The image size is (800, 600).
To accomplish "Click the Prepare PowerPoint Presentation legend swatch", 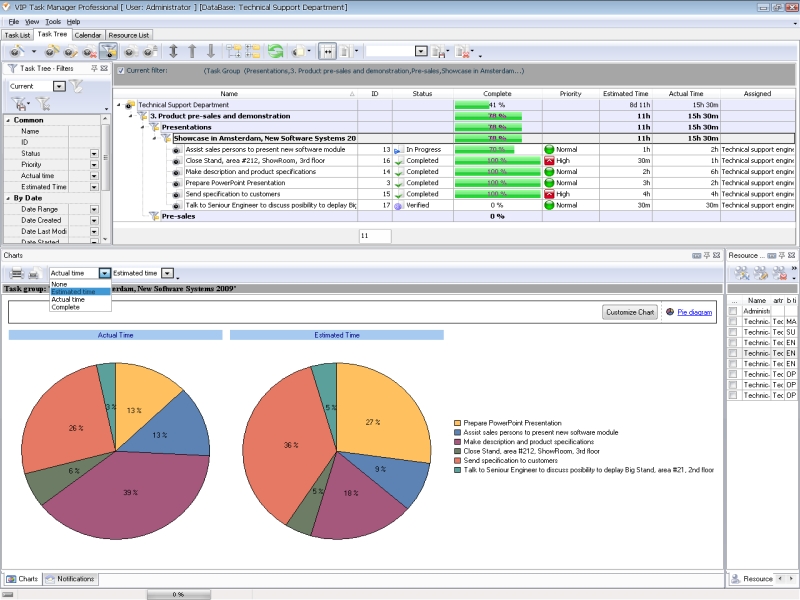I will (458, 423).
